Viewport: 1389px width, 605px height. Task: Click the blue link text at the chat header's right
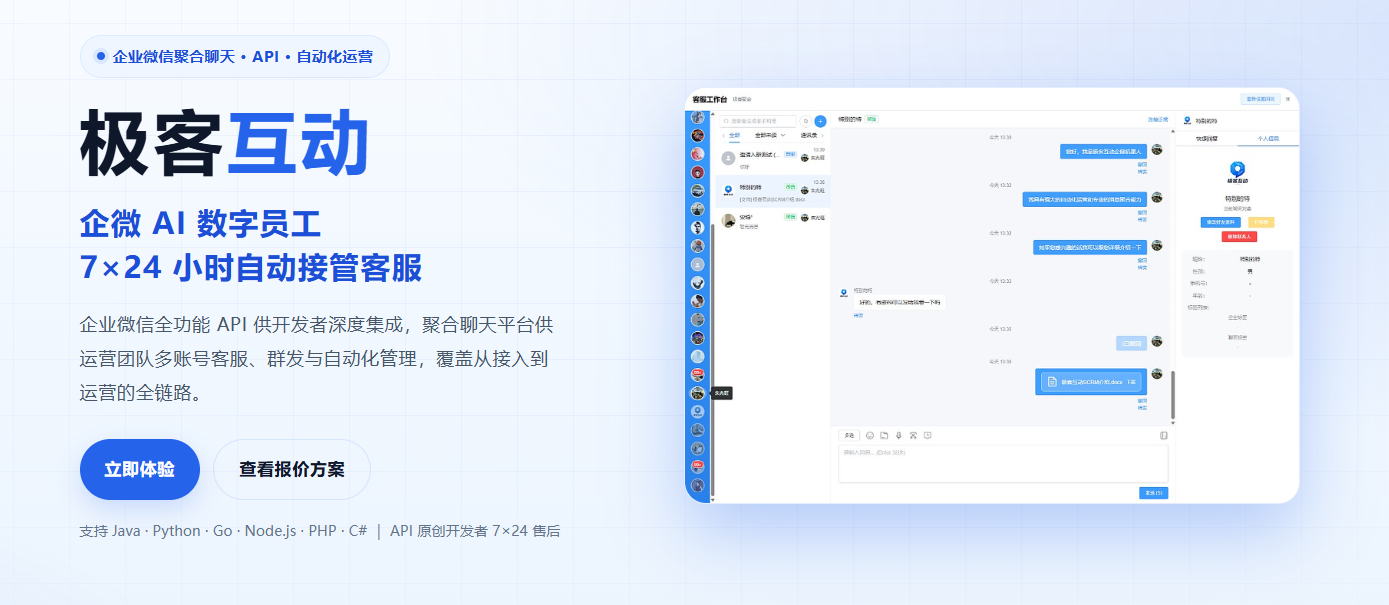pyautogui.click(x=1157, y=119)
